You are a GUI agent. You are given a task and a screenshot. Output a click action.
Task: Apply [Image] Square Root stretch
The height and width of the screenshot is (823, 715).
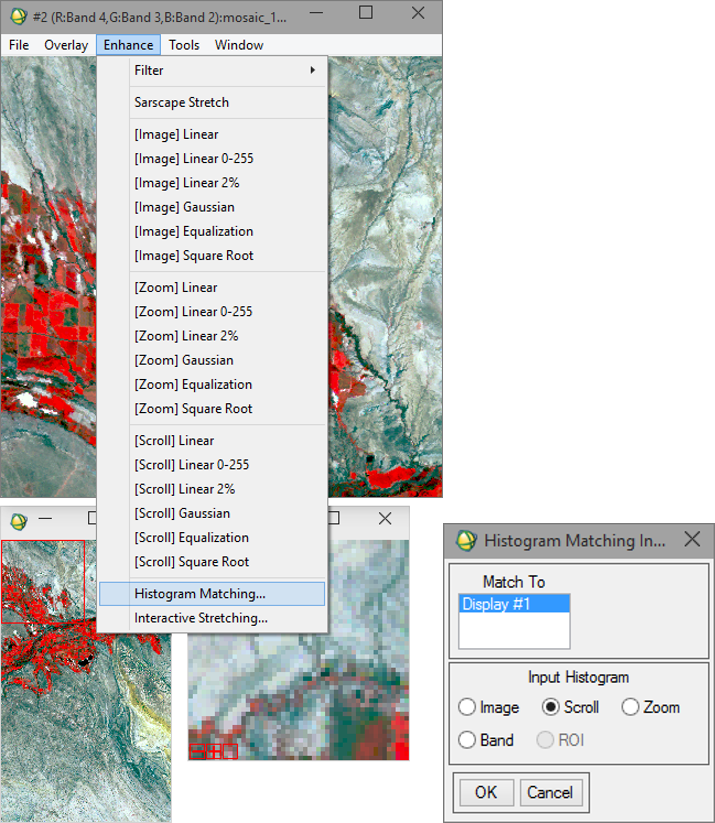point(212,256)
